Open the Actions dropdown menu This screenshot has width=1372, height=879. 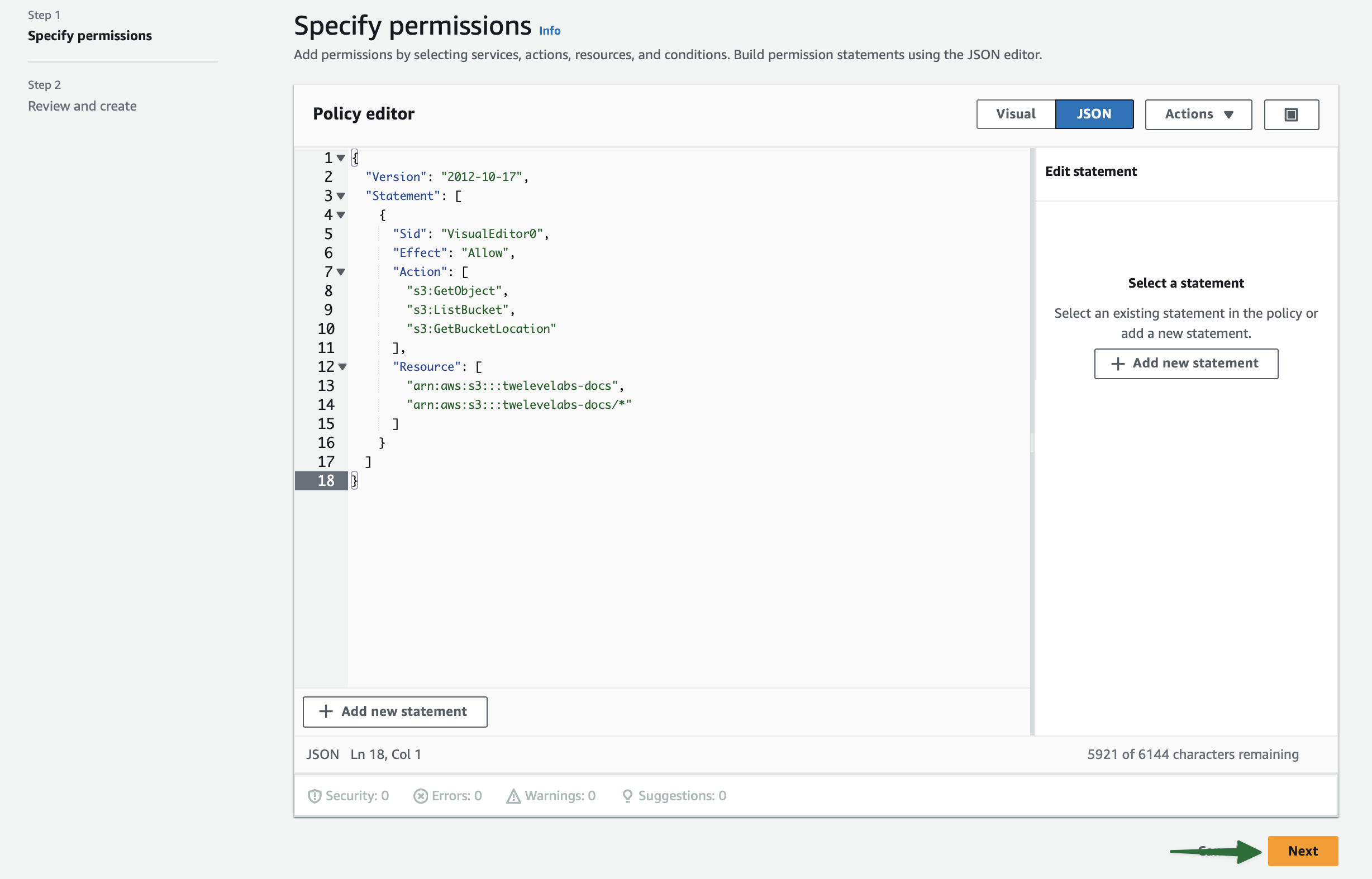(1198, 114)
